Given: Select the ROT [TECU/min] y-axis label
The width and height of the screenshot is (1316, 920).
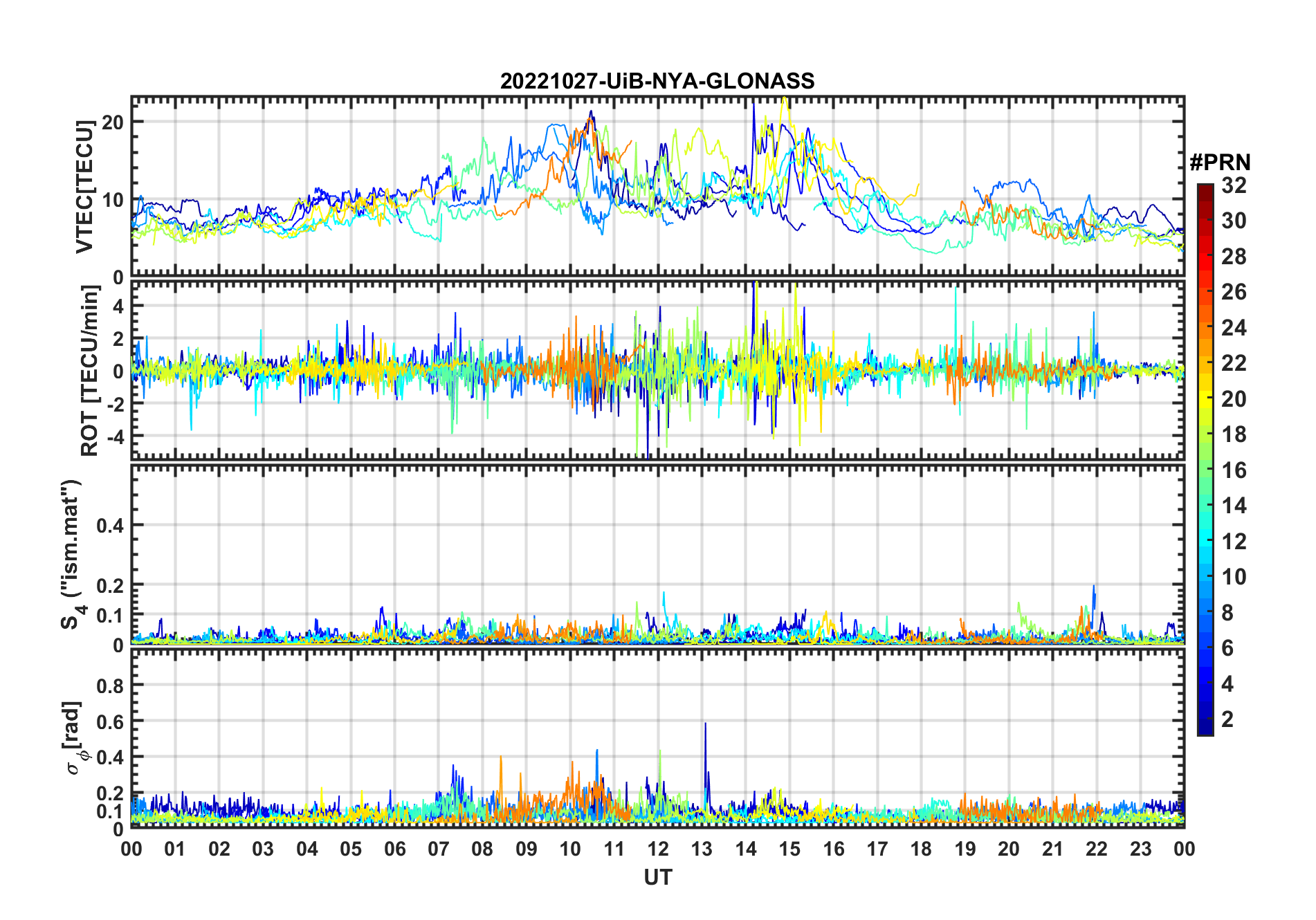Looking at the screenshot, I should point(89,371).
